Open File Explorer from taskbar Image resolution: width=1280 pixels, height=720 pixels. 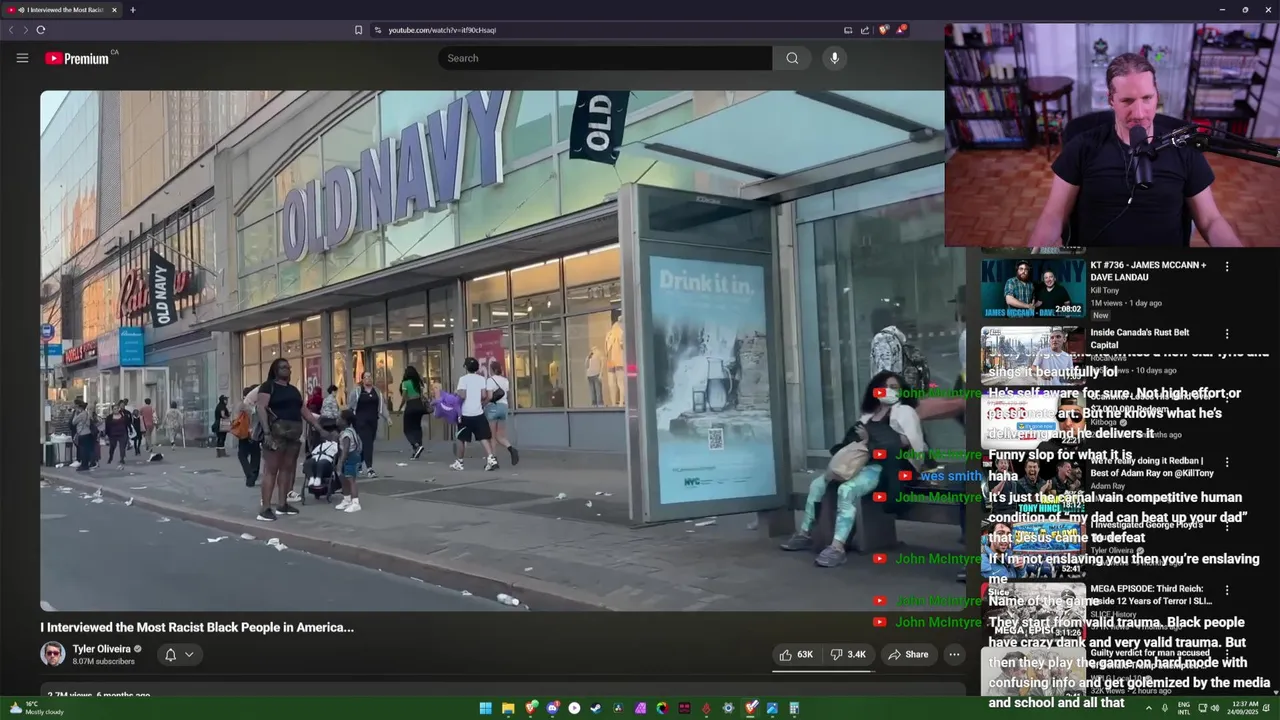coord(508,708)
